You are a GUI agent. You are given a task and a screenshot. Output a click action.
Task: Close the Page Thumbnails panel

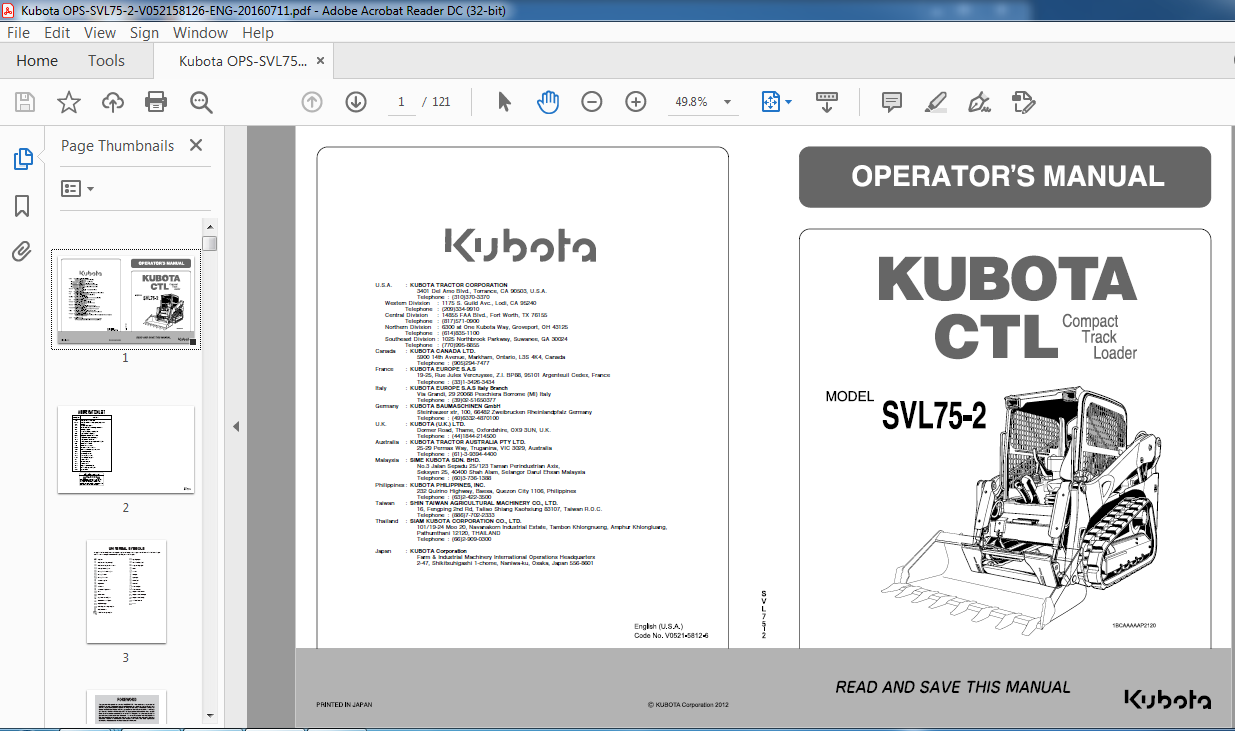(196, 145)
